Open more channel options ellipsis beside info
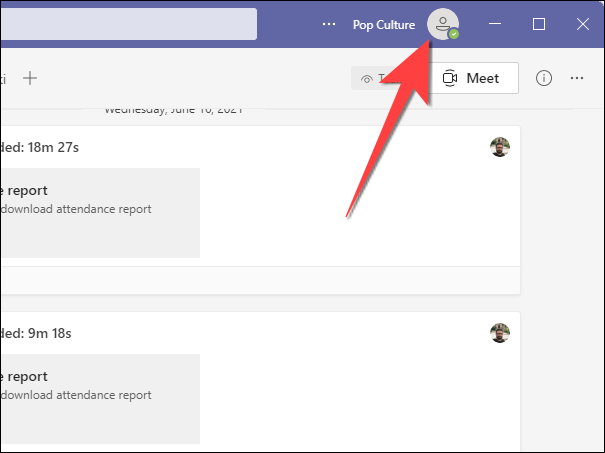 576,78
